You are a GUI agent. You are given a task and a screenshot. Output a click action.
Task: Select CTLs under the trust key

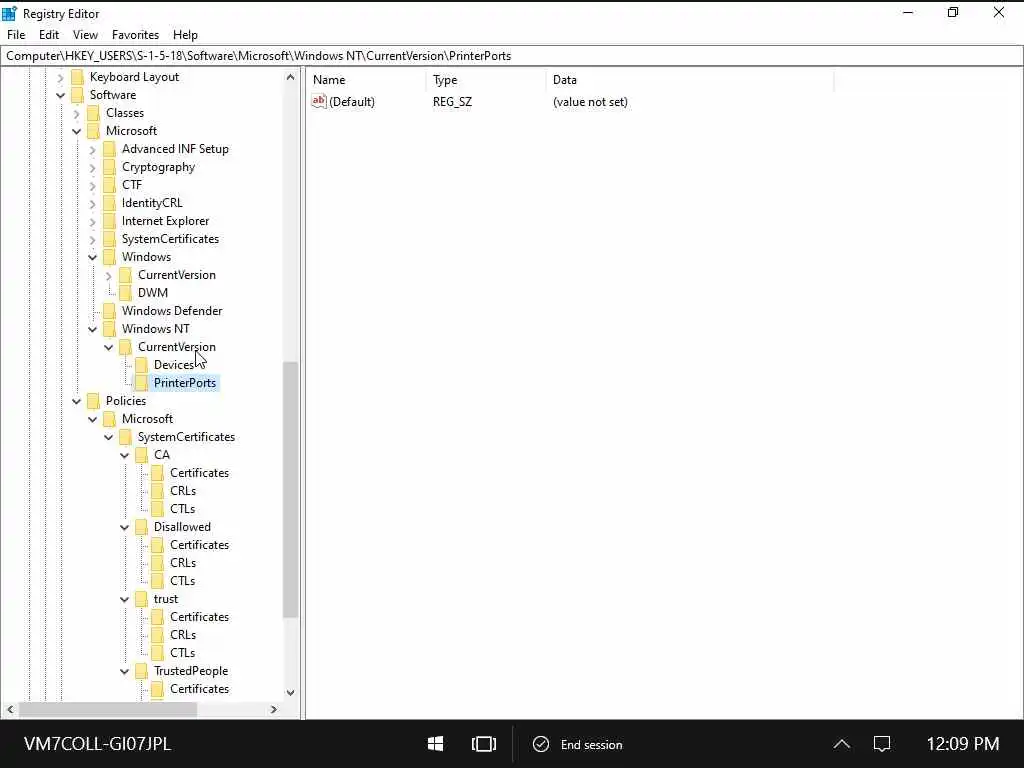182,653
